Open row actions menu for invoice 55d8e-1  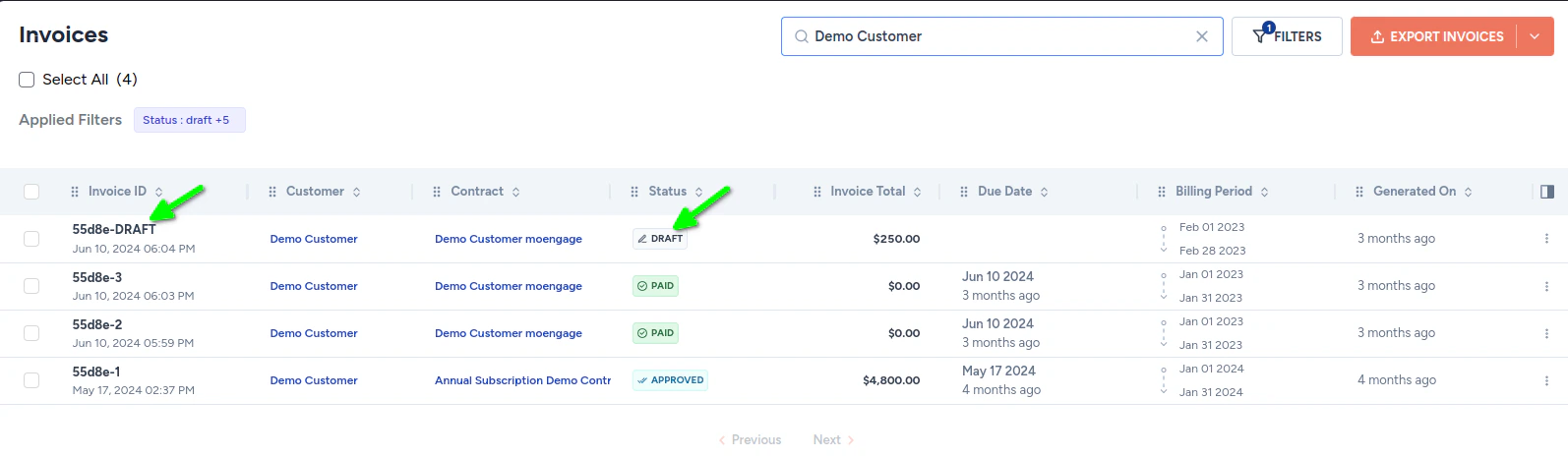tap(1546, 380)
